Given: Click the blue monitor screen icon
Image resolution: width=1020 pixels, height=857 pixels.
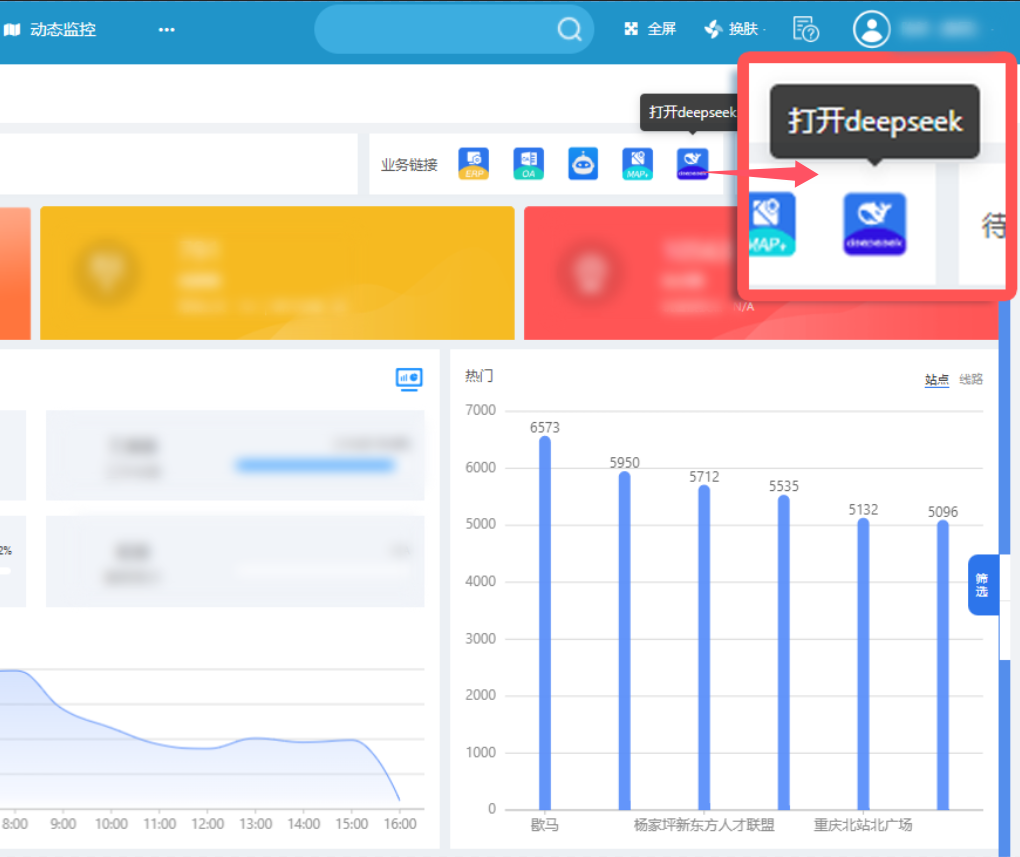Looking at the screenshot, I should pos(409,378).
